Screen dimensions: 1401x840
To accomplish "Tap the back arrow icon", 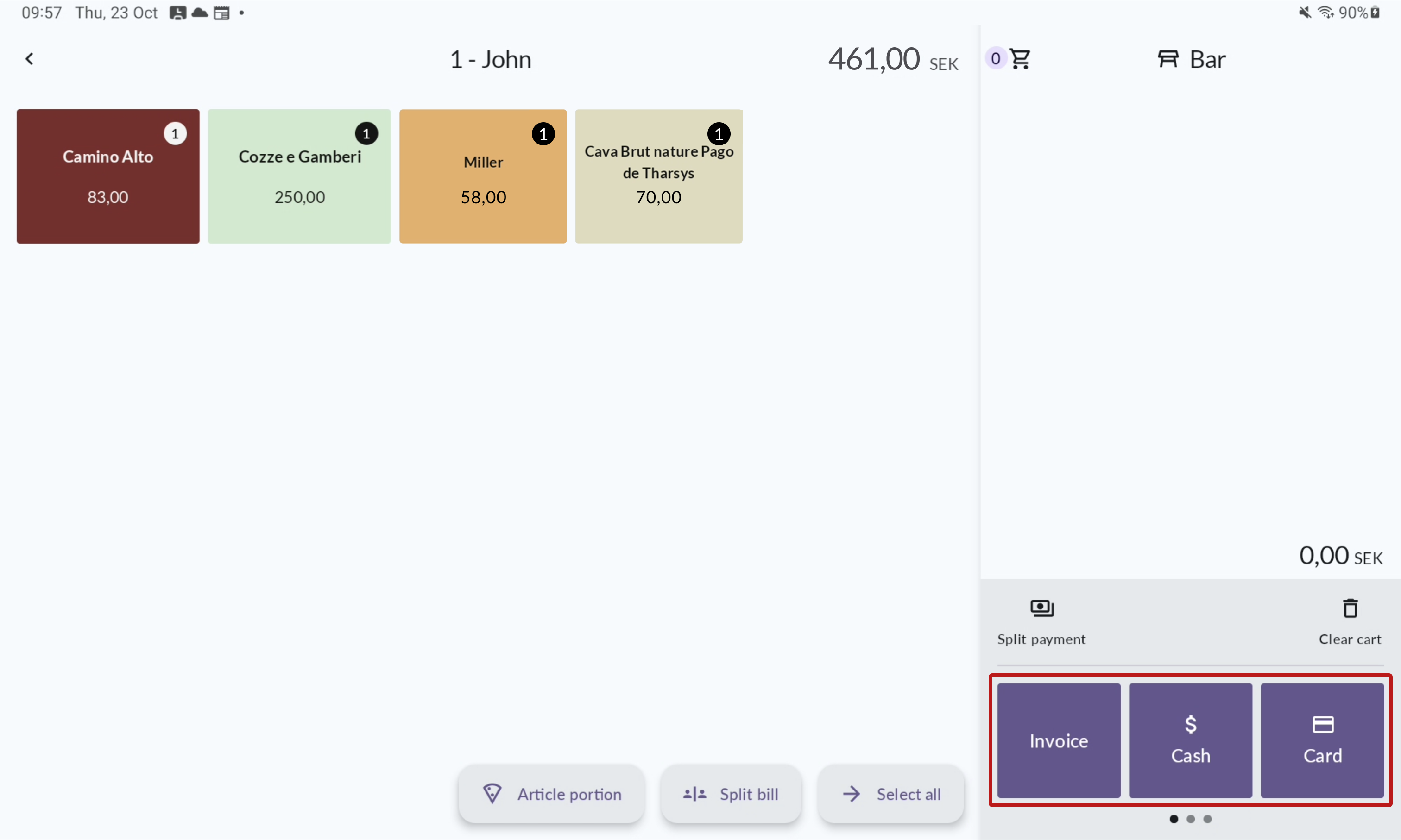I will point(30,59).
